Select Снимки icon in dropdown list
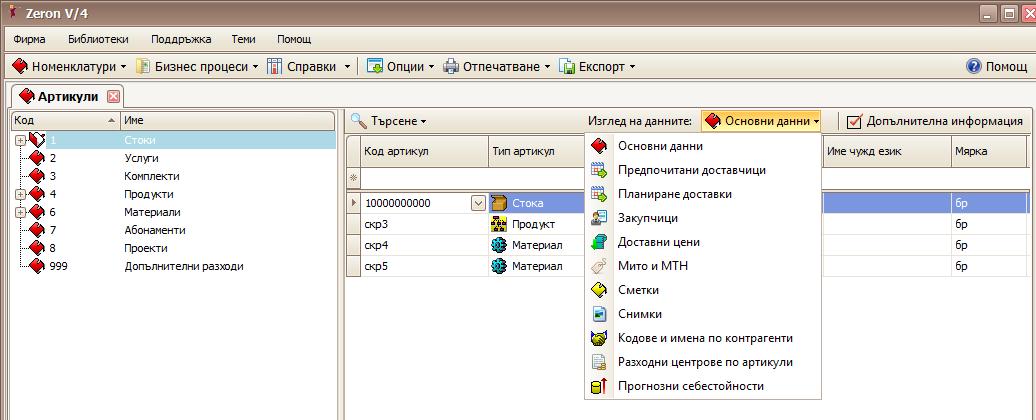 599,314
